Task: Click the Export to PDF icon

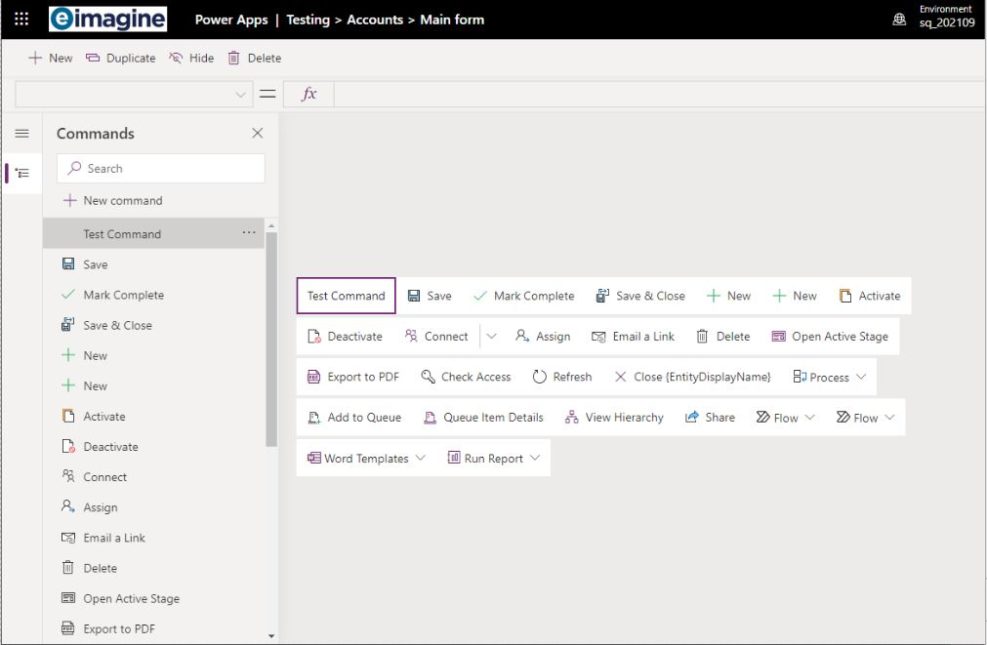Action: coord(314,376)
